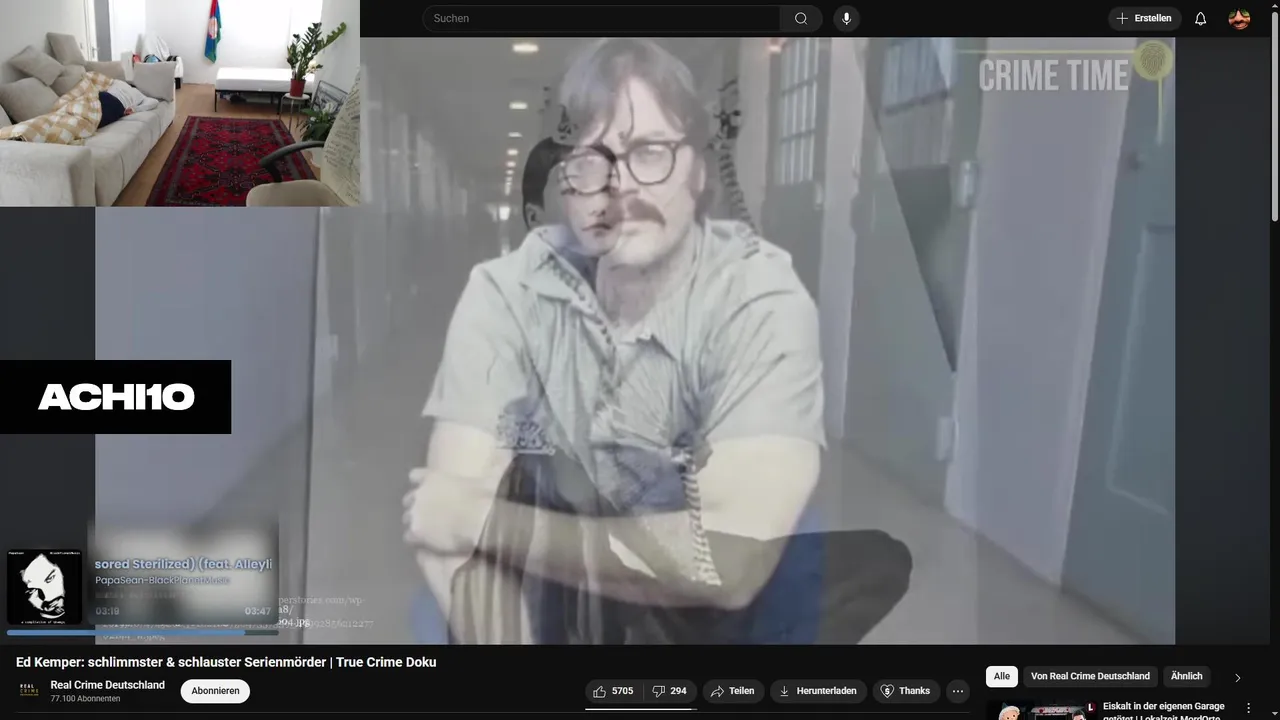1280x720 pixels.
Task: Open Eiskalt in der eigenen Garage video
Action: pos(1164,710)
